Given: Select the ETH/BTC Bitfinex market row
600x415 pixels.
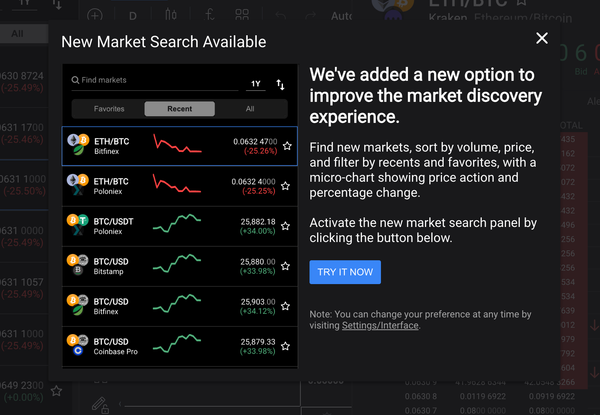Looking at the screenshot, I should (179, 146).
